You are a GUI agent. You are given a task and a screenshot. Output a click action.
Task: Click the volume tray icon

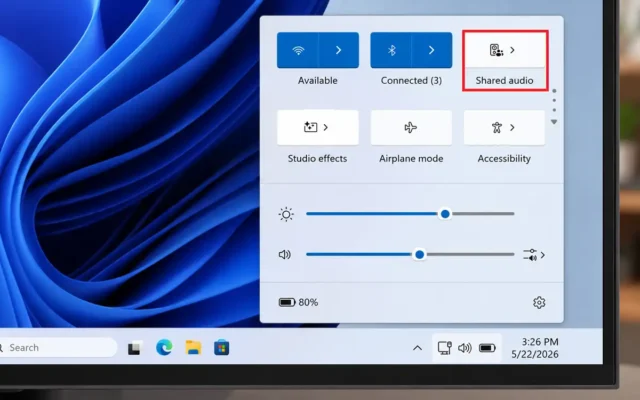click(465, 348)
